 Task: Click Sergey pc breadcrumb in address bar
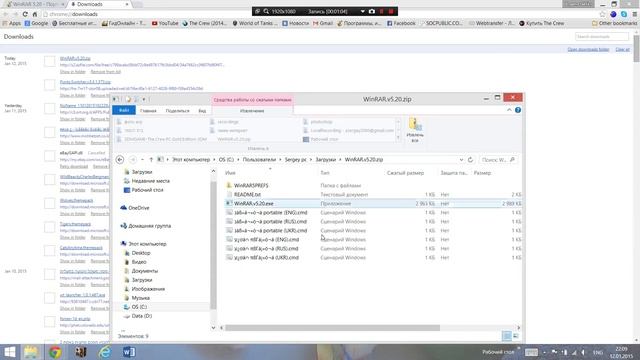tap(296, 160)
